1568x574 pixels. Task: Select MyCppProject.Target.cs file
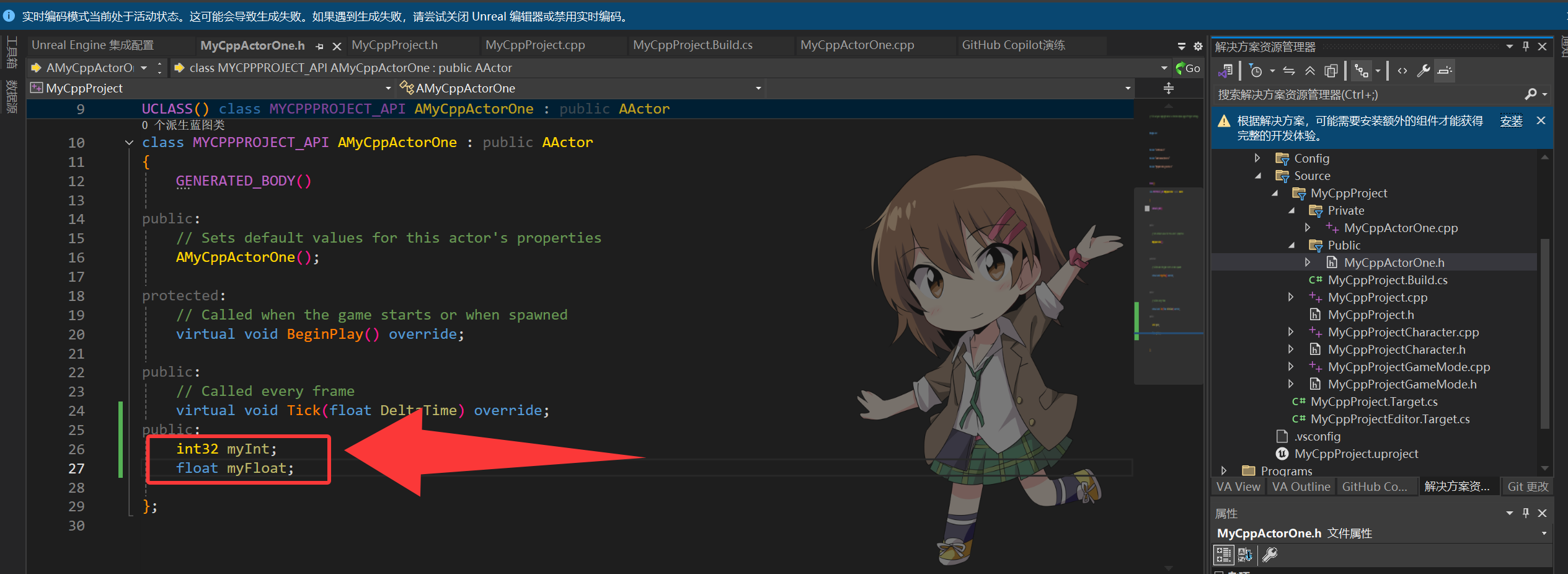[x=1374, y=401]
